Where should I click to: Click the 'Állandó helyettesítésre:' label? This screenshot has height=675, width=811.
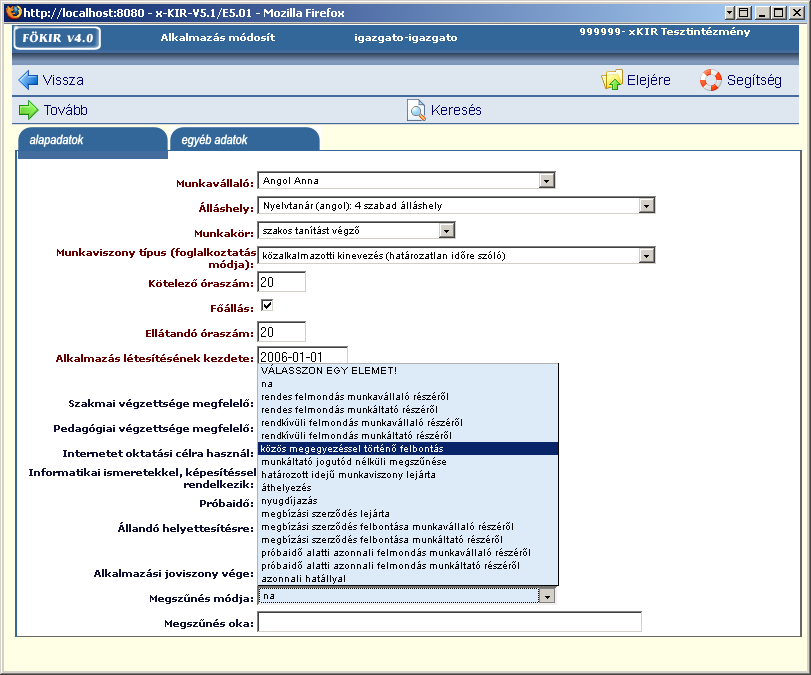pos(186,529)
